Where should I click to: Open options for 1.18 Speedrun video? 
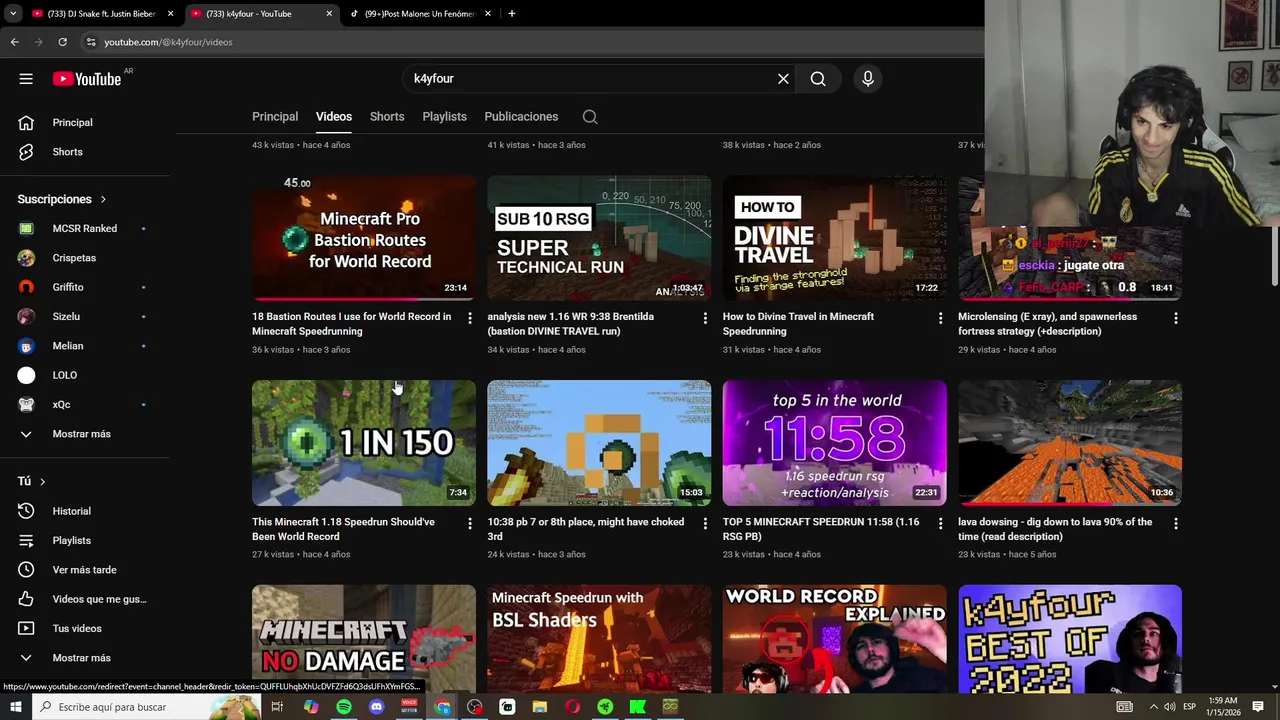click(x=470, y=523)
